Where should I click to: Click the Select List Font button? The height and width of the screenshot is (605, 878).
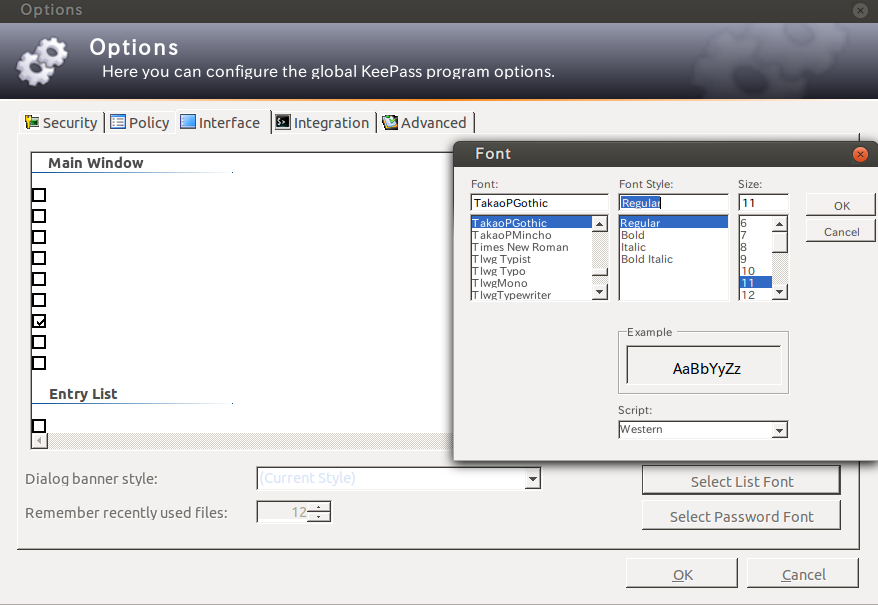(741, 481)
